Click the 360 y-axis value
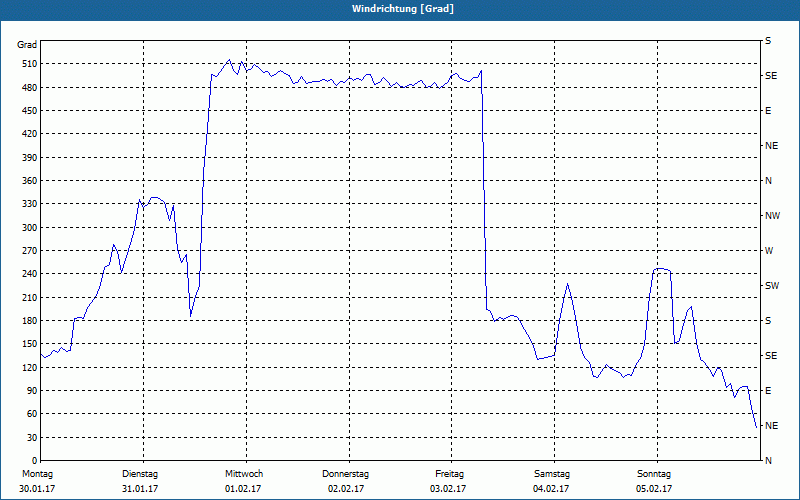This screenshot has width=800, height=500. [x=30, y=181]
